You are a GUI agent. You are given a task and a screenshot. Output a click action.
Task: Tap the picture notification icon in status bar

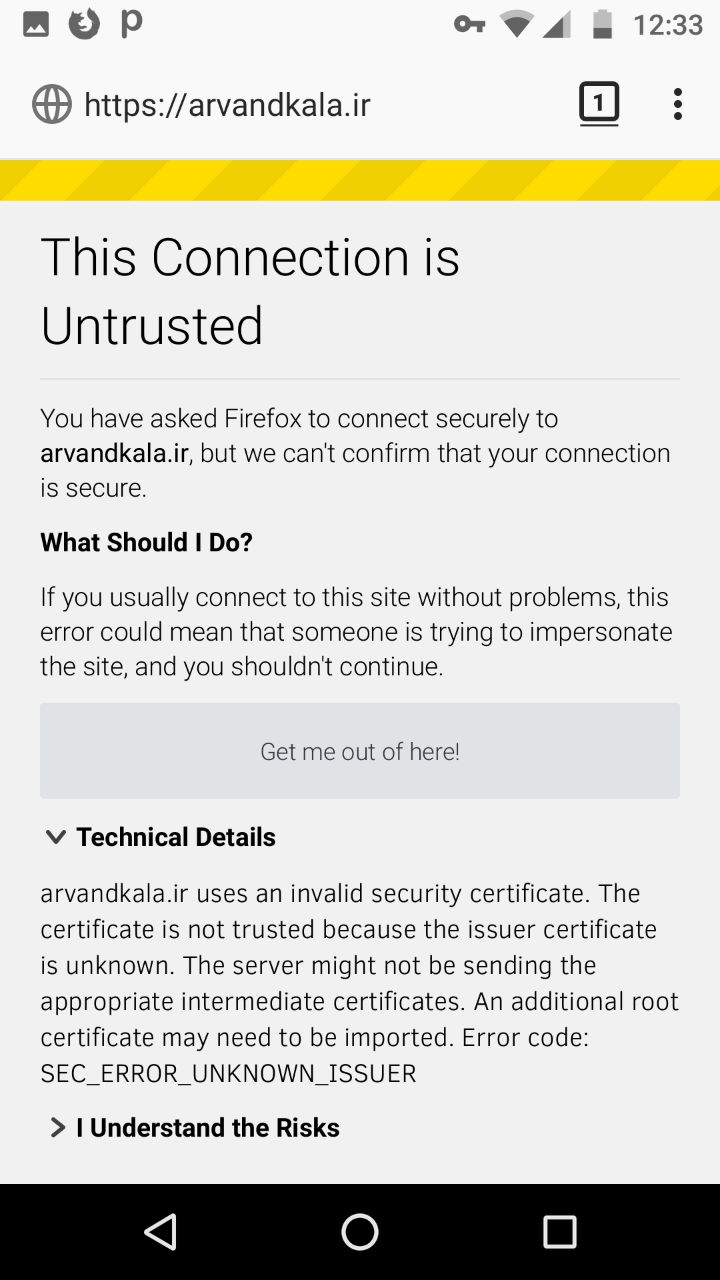[x=36, y=24]
